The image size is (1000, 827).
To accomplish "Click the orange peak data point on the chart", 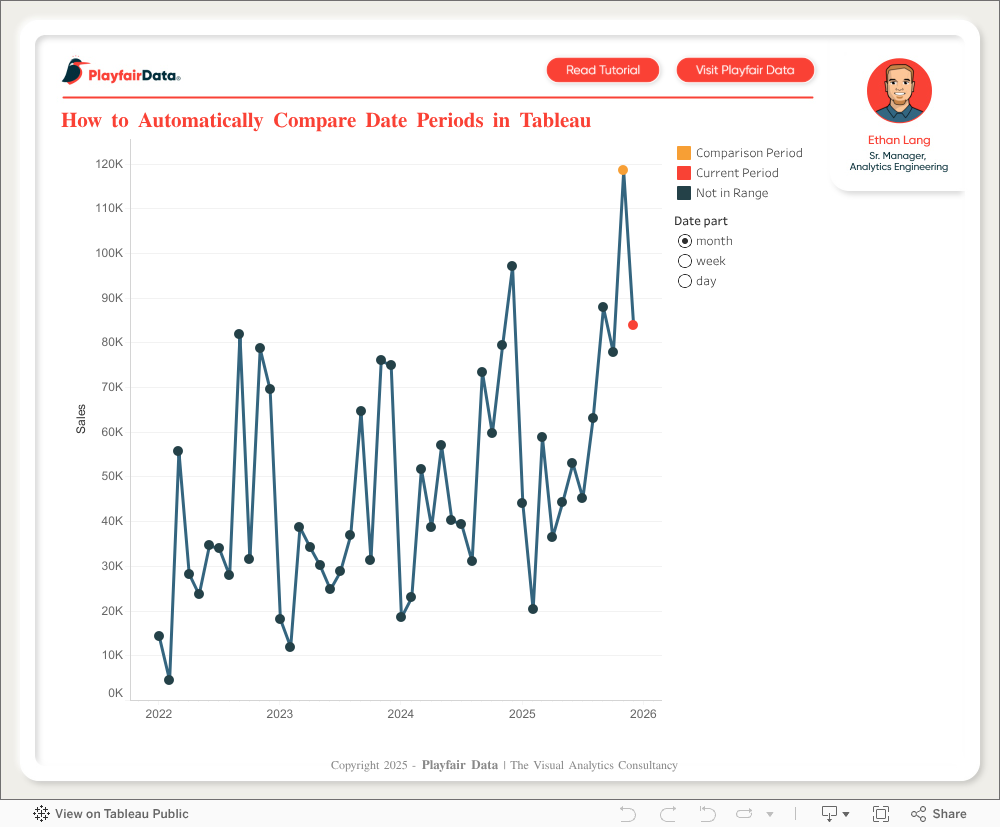I will (x=623, y=170).
